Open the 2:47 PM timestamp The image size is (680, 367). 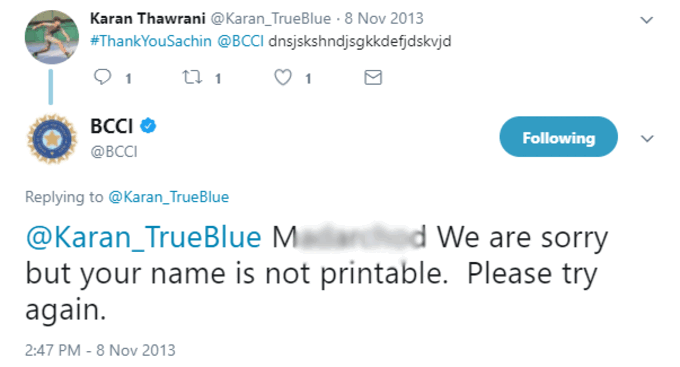pyautogui.click(x=100, y=350)
